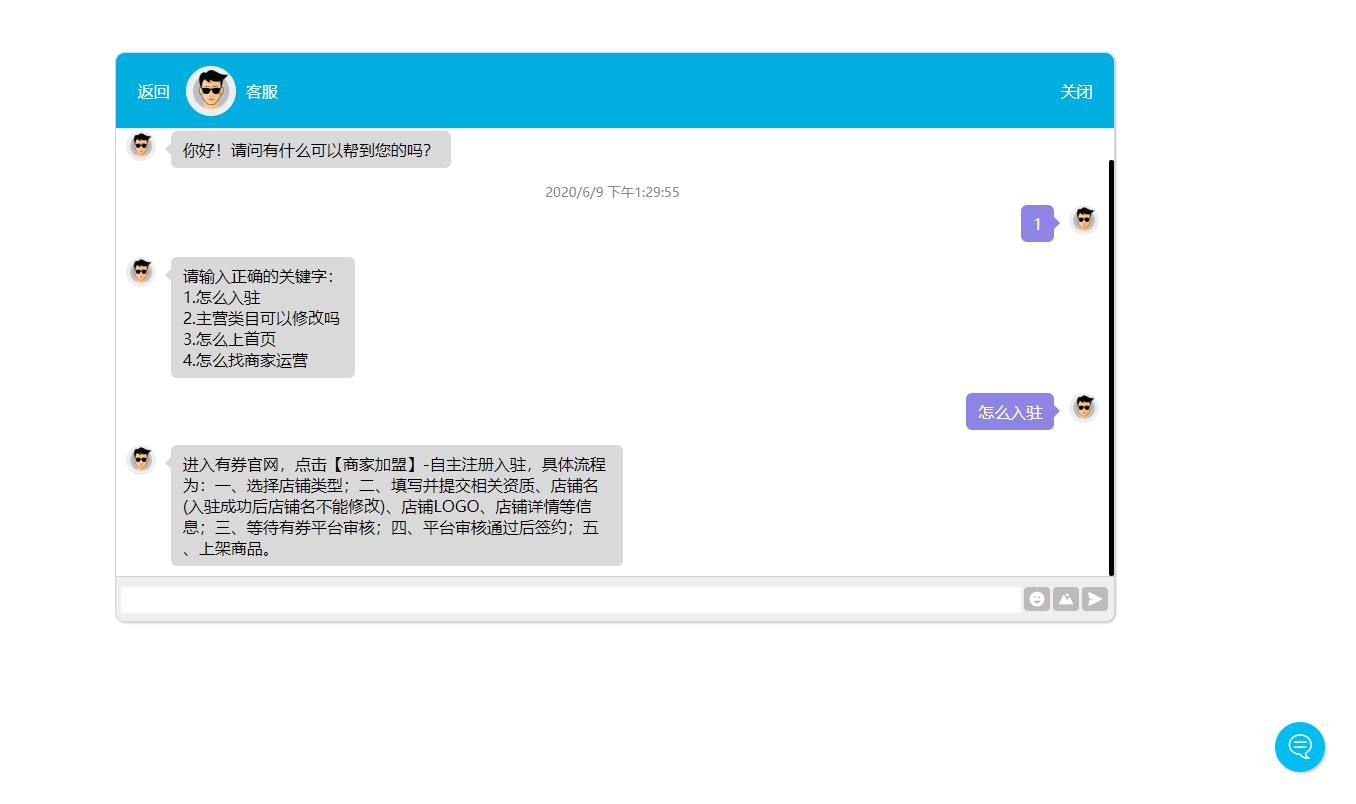Click the '关闭' link in the header

[1077, 91]
